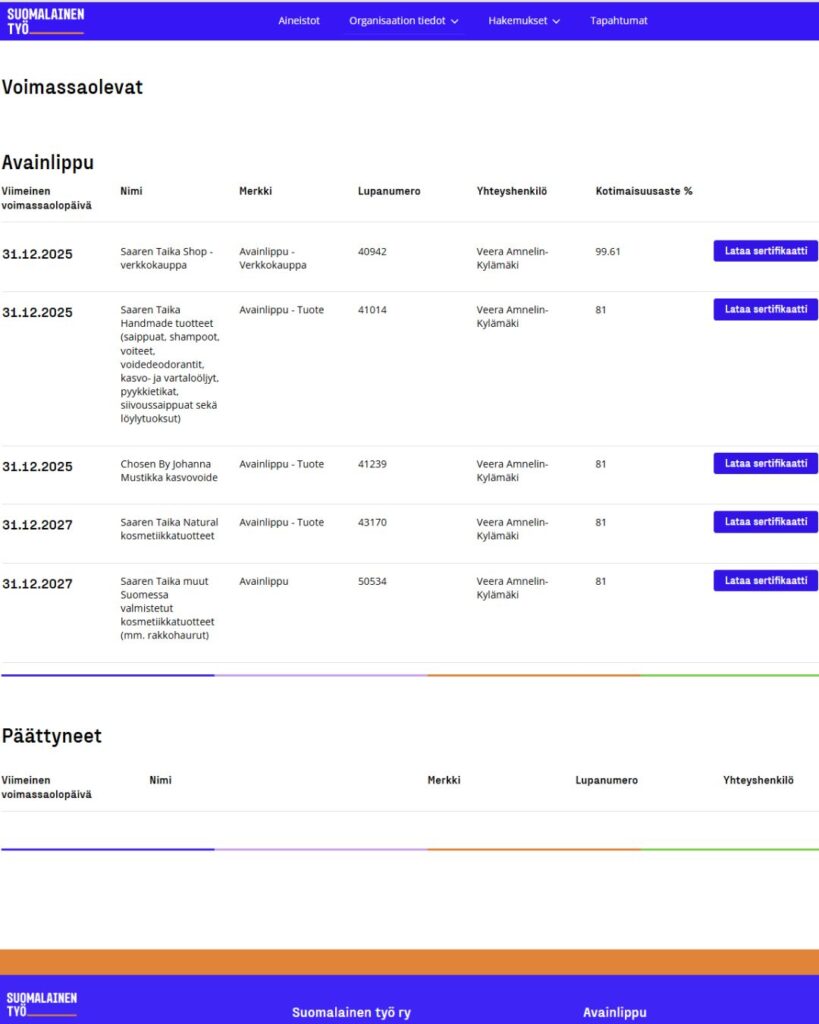Click permit number 40942
819x1024 pixels.
click(x=372, y=251)
